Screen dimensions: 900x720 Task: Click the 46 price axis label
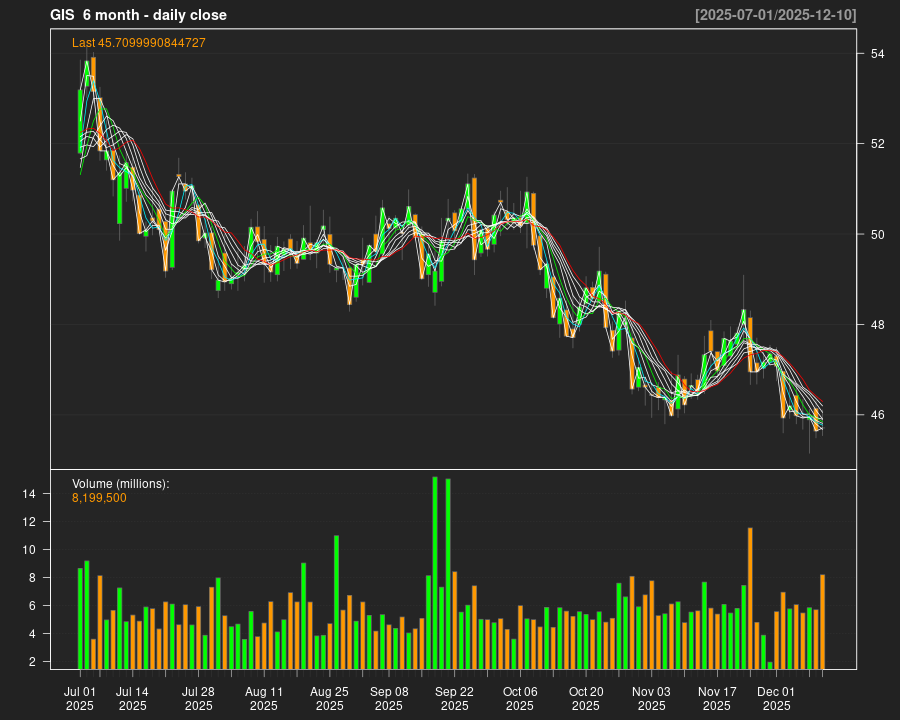(877, 415)
